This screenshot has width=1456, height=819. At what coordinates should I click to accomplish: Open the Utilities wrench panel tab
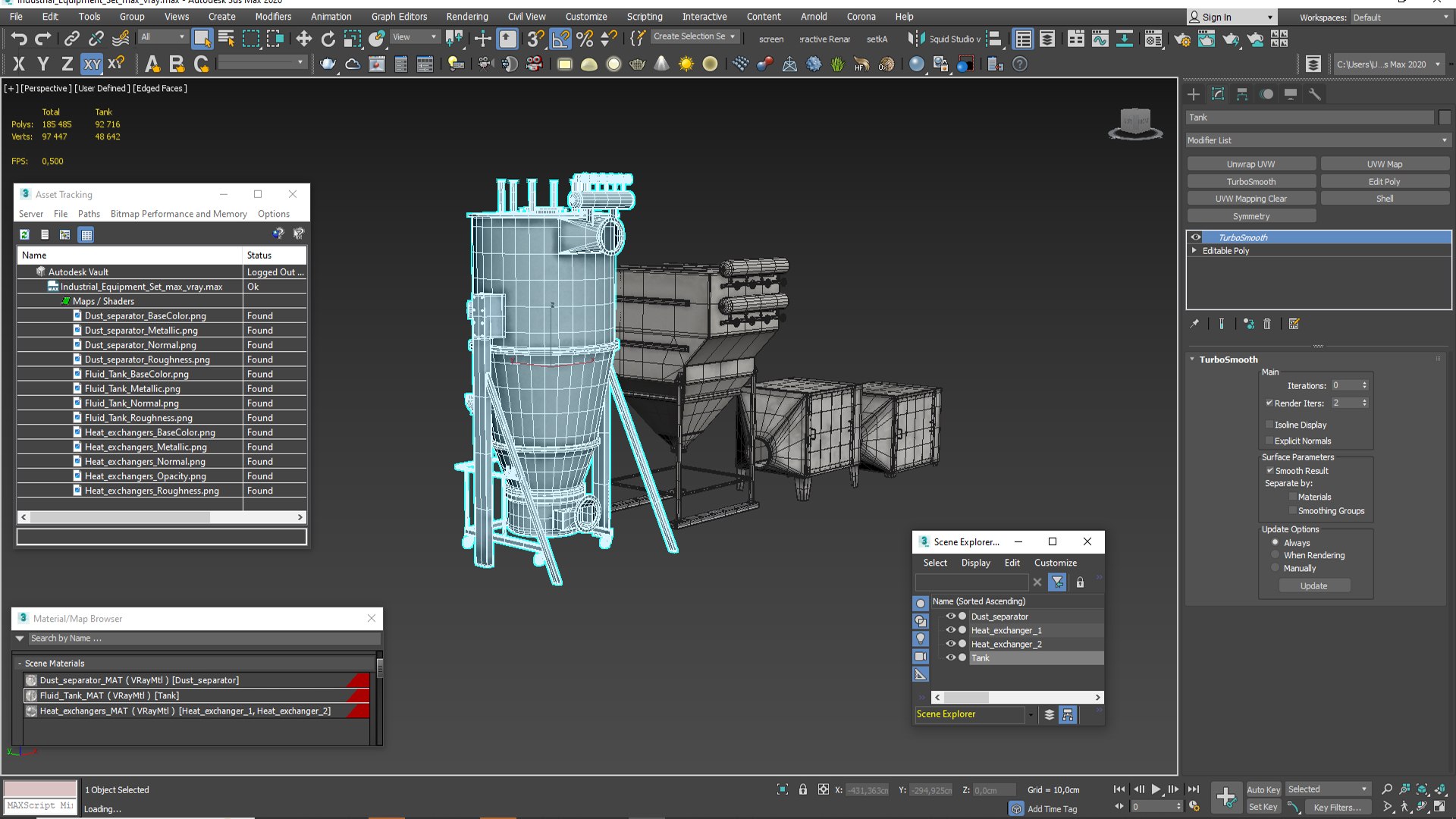1315,94
